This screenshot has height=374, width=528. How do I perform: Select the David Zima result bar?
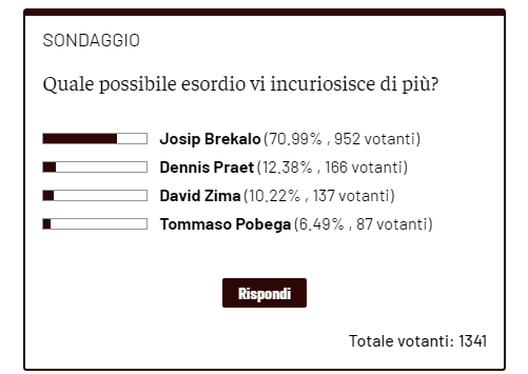tap(95, 196)
